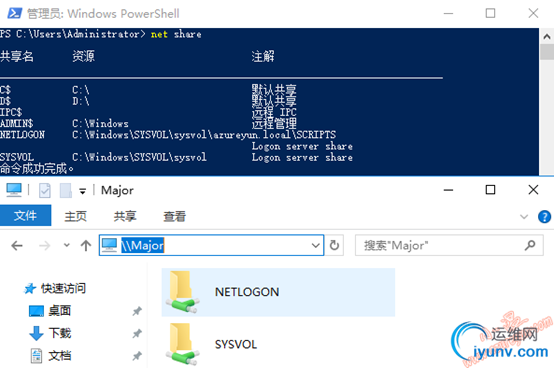This screenshot has height=368, width=554.
Task: Minimize the Major explorer window
Action: 448,190
